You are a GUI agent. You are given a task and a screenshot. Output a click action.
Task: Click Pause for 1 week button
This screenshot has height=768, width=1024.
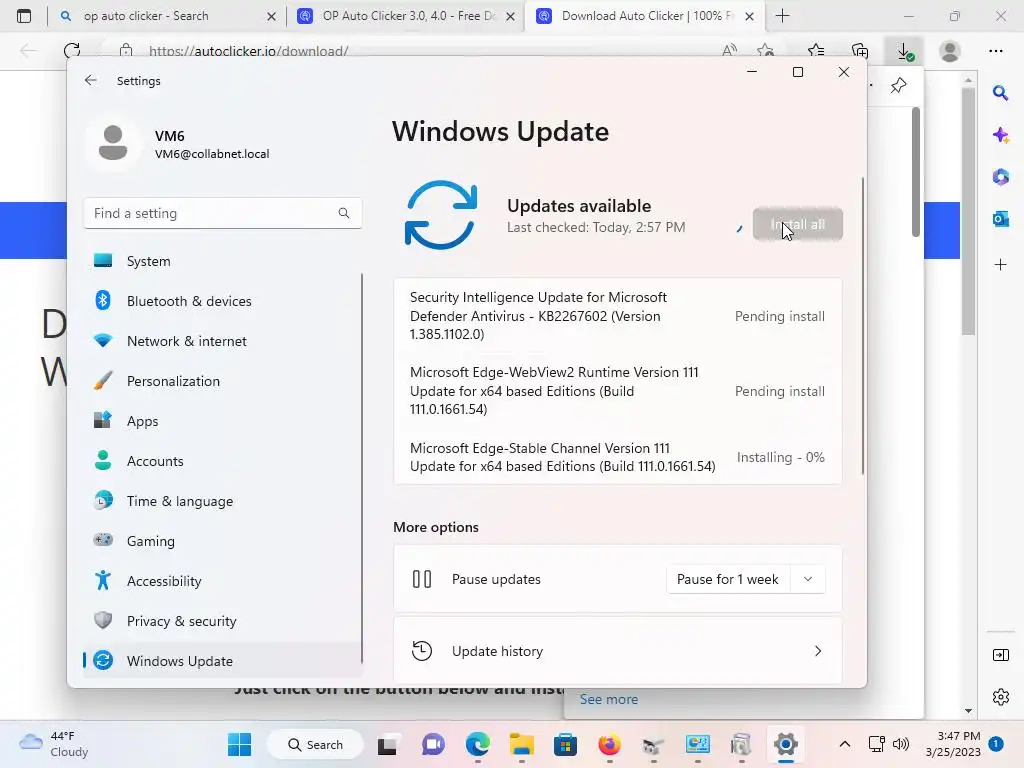pyautogui.click(x=728, y=579)
